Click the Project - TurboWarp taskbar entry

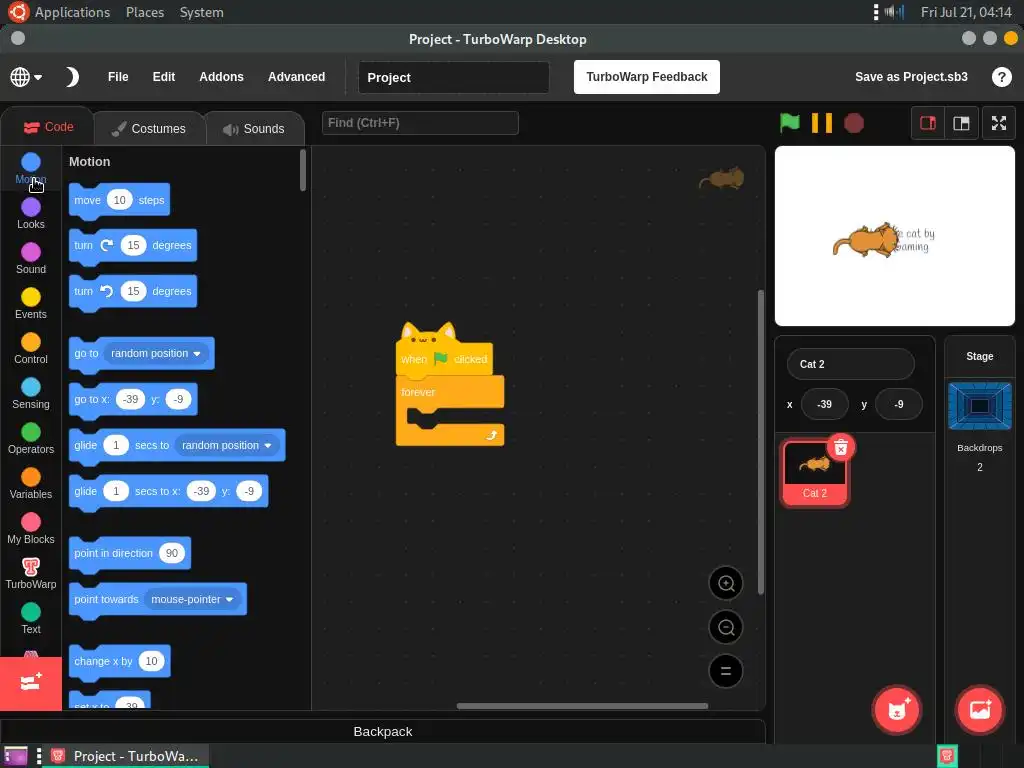click(125, 756)
